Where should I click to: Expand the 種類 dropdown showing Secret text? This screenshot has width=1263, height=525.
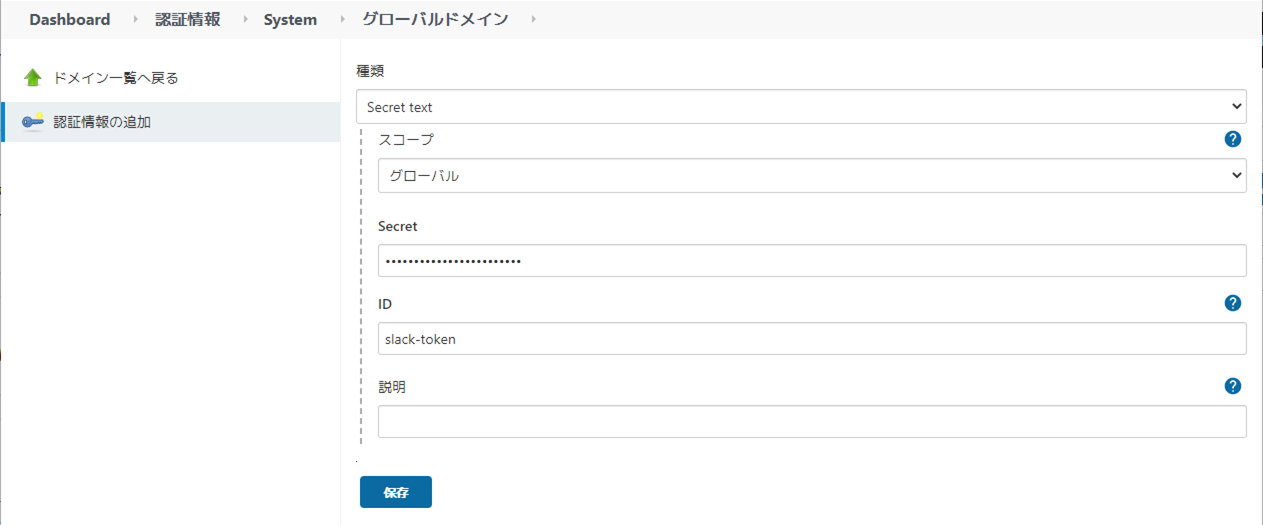coord(800,106)
